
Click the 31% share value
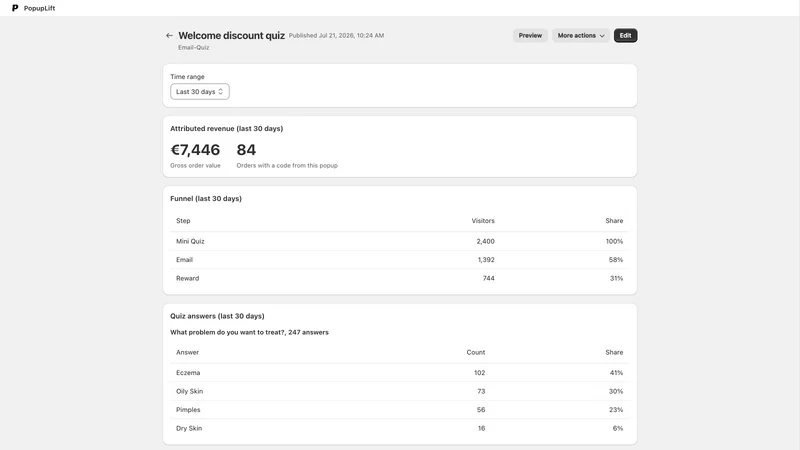coord(616,278)
